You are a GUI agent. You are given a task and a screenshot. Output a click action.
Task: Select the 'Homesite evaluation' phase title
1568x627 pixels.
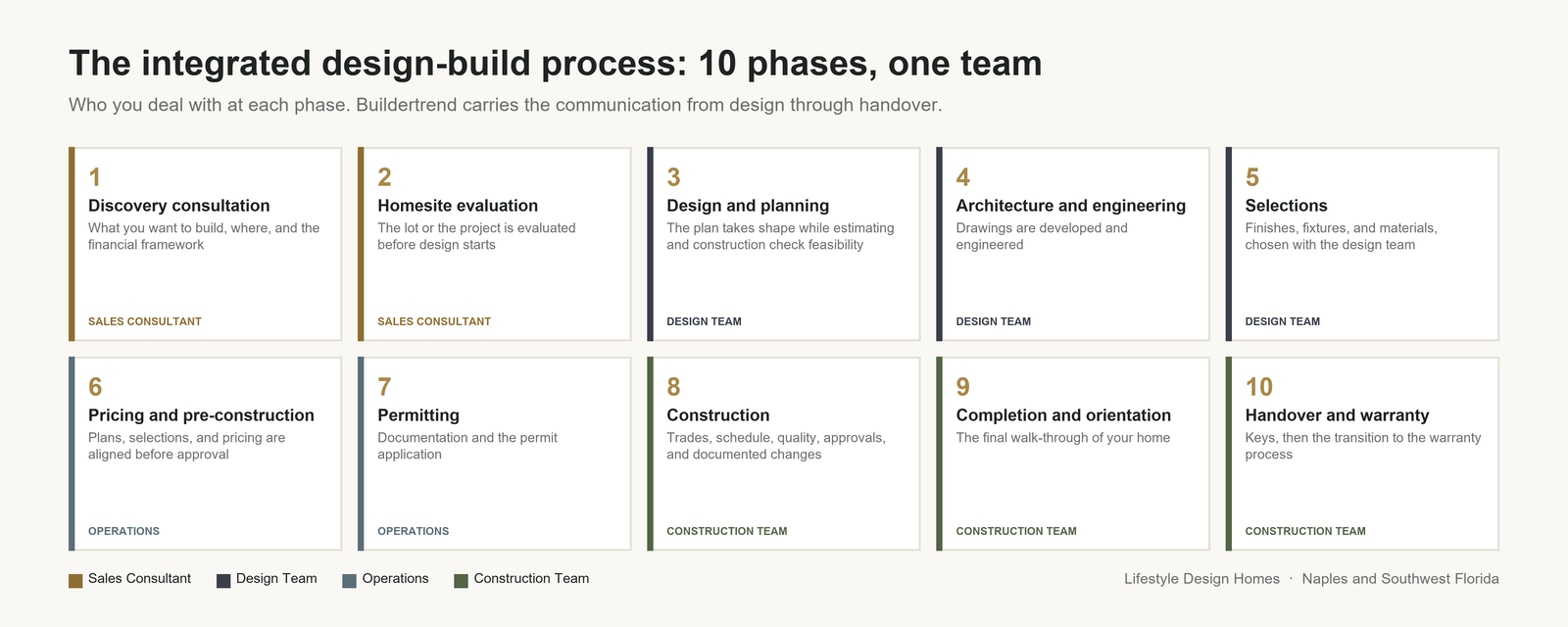pyautogui.click(x=458, y=206)
